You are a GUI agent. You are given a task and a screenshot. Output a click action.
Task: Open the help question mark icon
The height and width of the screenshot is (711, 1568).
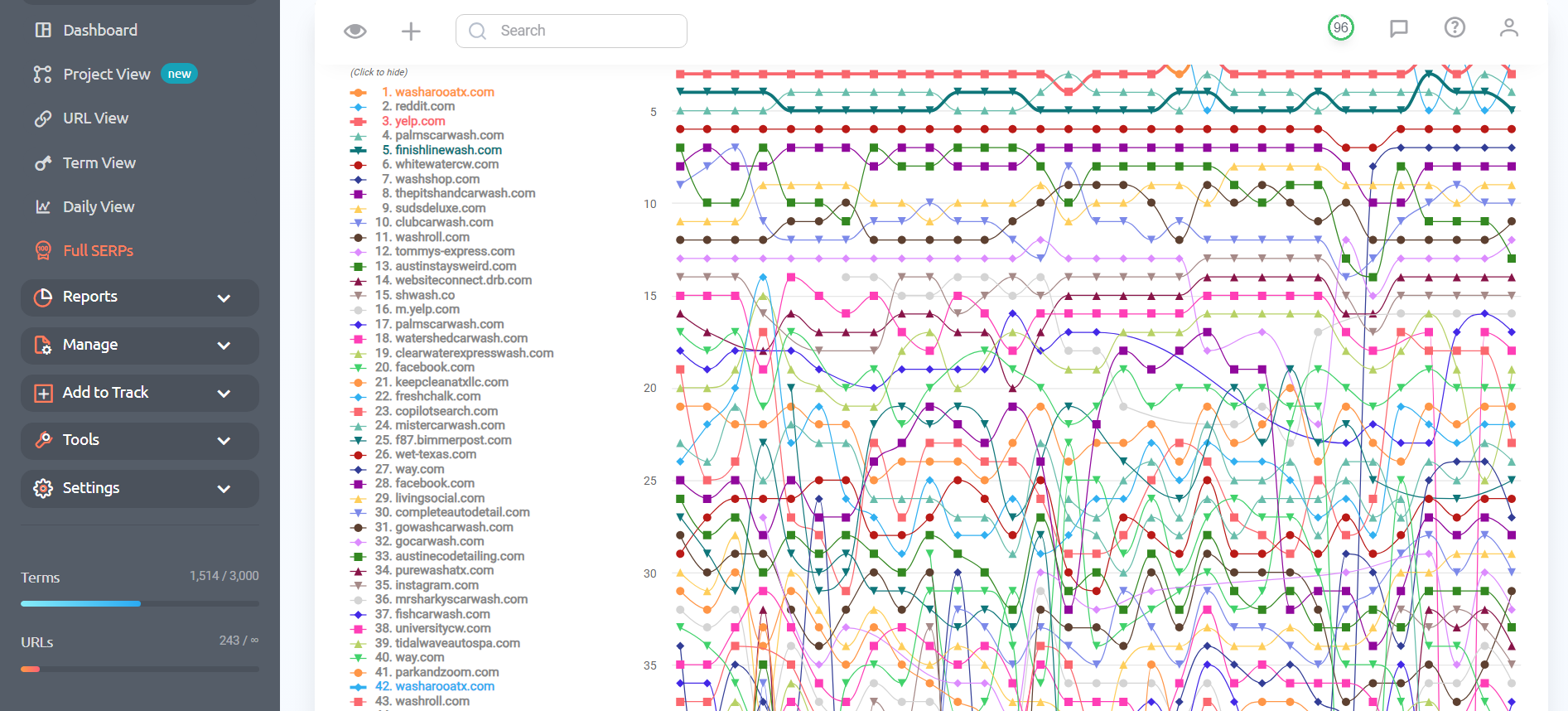coord(1455,27)
